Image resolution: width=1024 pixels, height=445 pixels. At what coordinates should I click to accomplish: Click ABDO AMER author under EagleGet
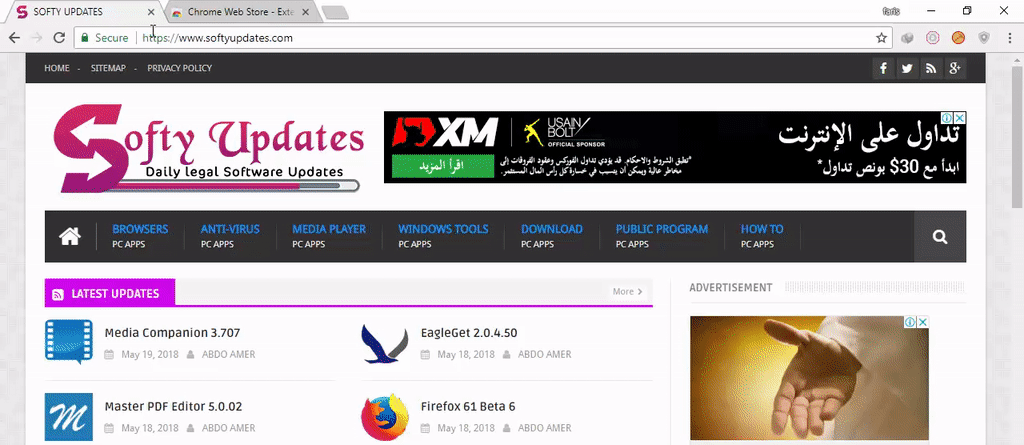coord(545,354)
